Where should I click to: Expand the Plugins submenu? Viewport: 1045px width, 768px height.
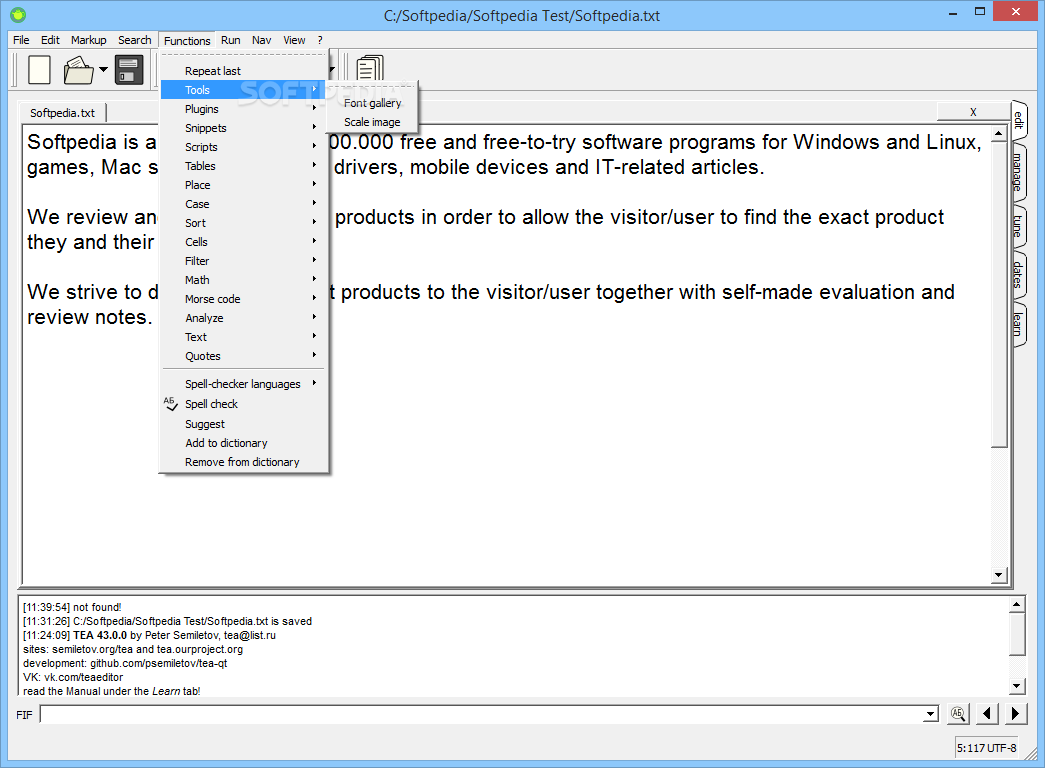pyautogui.click(x=244, y=109)
